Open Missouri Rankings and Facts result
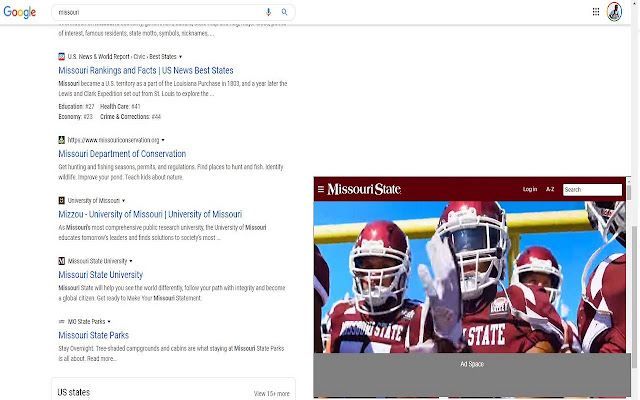Screen dimensions: 640x400 click(146, 70)
